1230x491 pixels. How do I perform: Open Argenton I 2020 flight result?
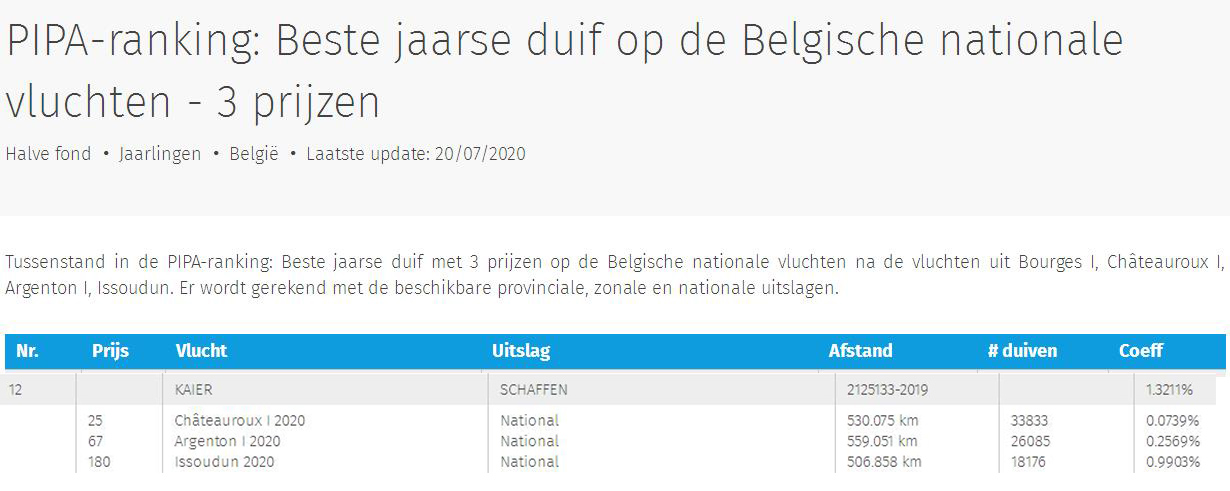click(227, 441)
